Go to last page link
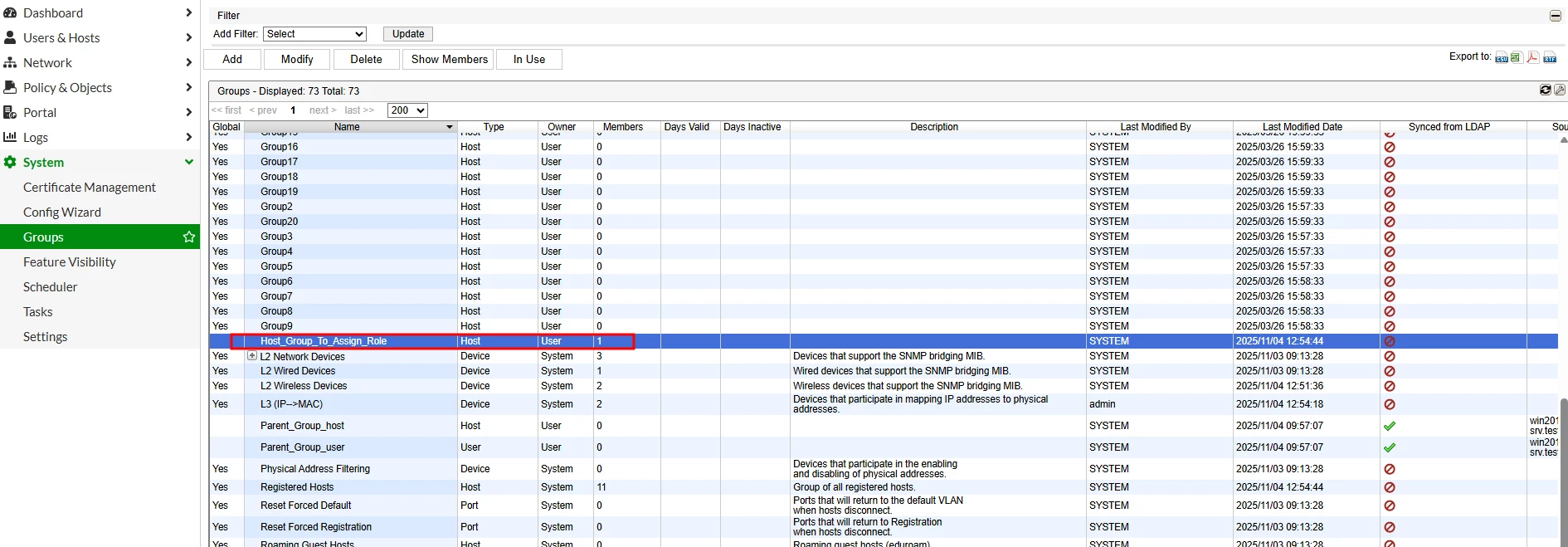 click(359, 110)
